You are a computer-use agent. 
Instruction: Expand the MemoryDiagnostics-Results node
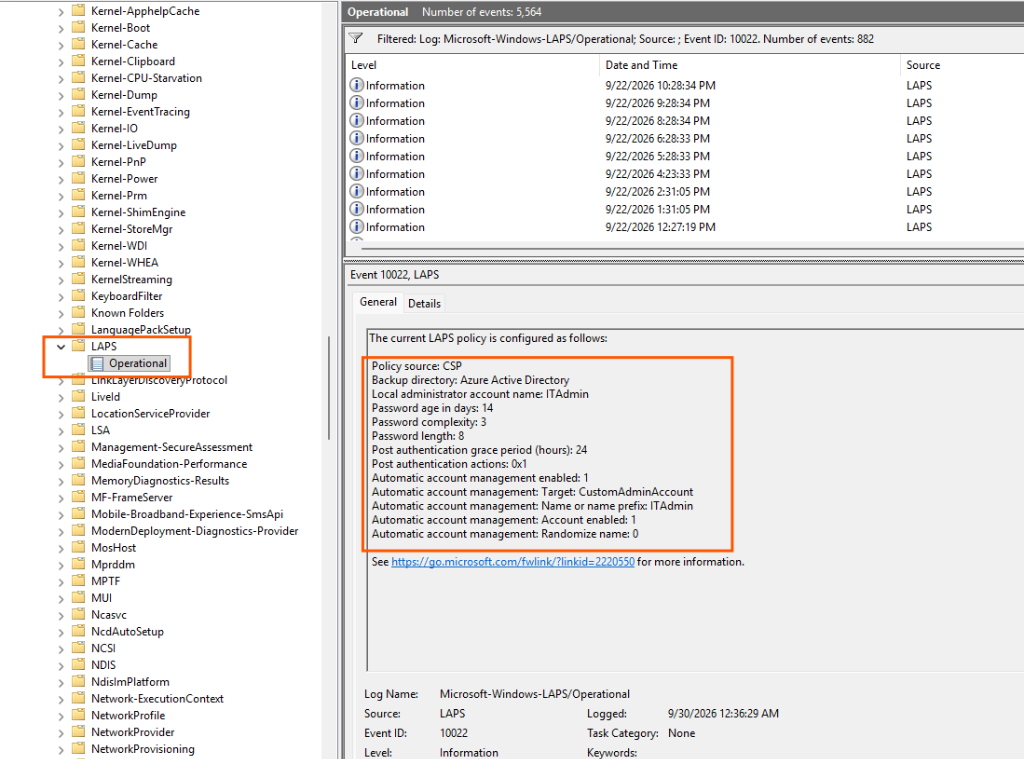coord(61,481)
